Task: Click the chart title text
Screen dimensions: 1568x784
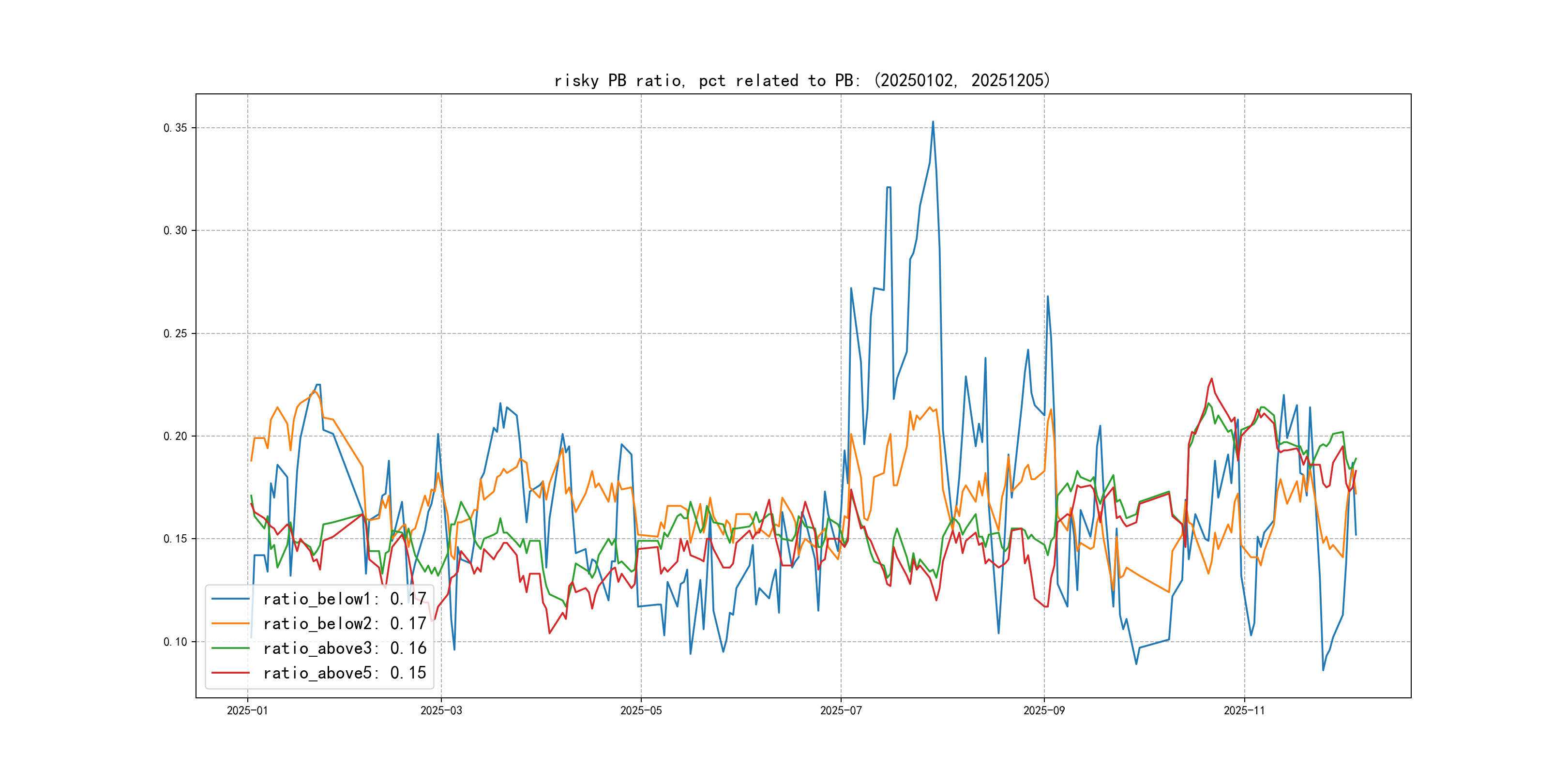Action: click(x=802, y=80)
